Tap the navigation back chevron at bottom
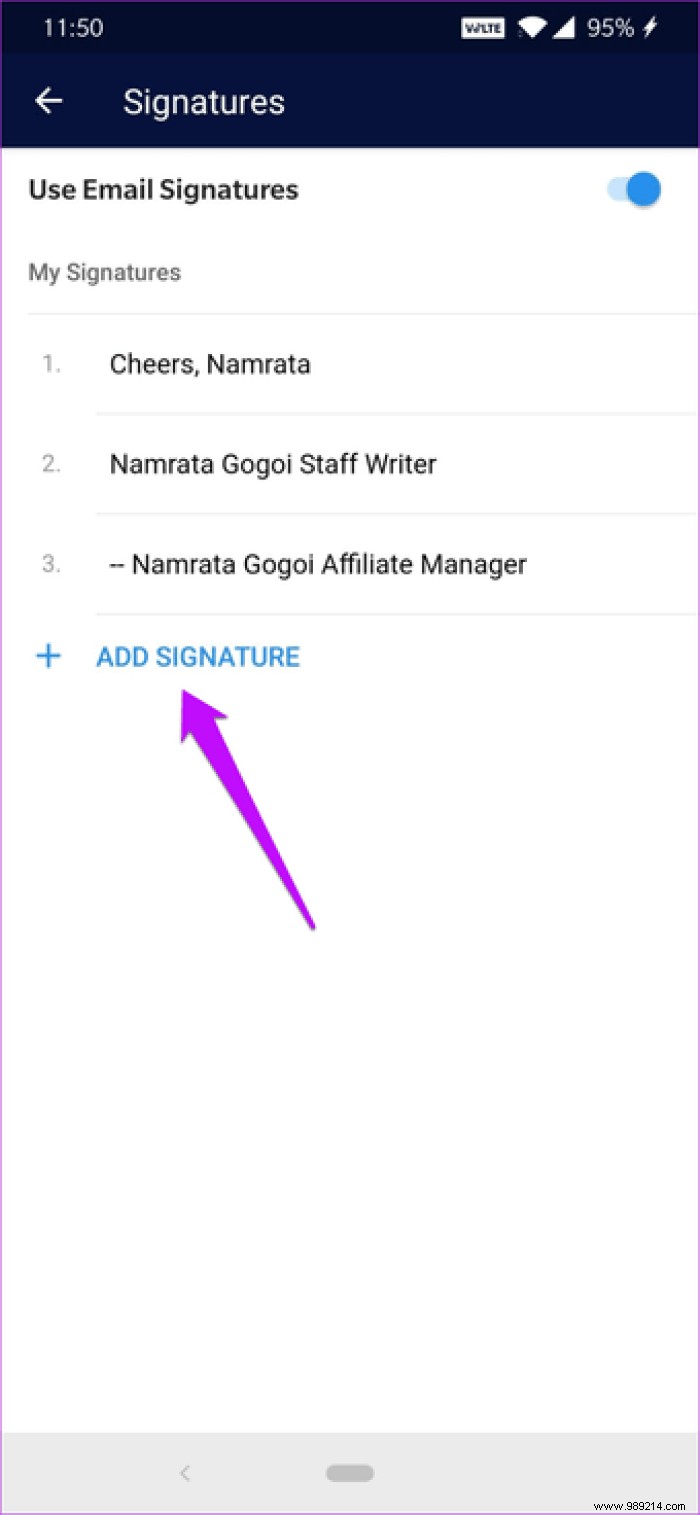This screenshot has height=1515, width=700. click(x=185, y=1473)
